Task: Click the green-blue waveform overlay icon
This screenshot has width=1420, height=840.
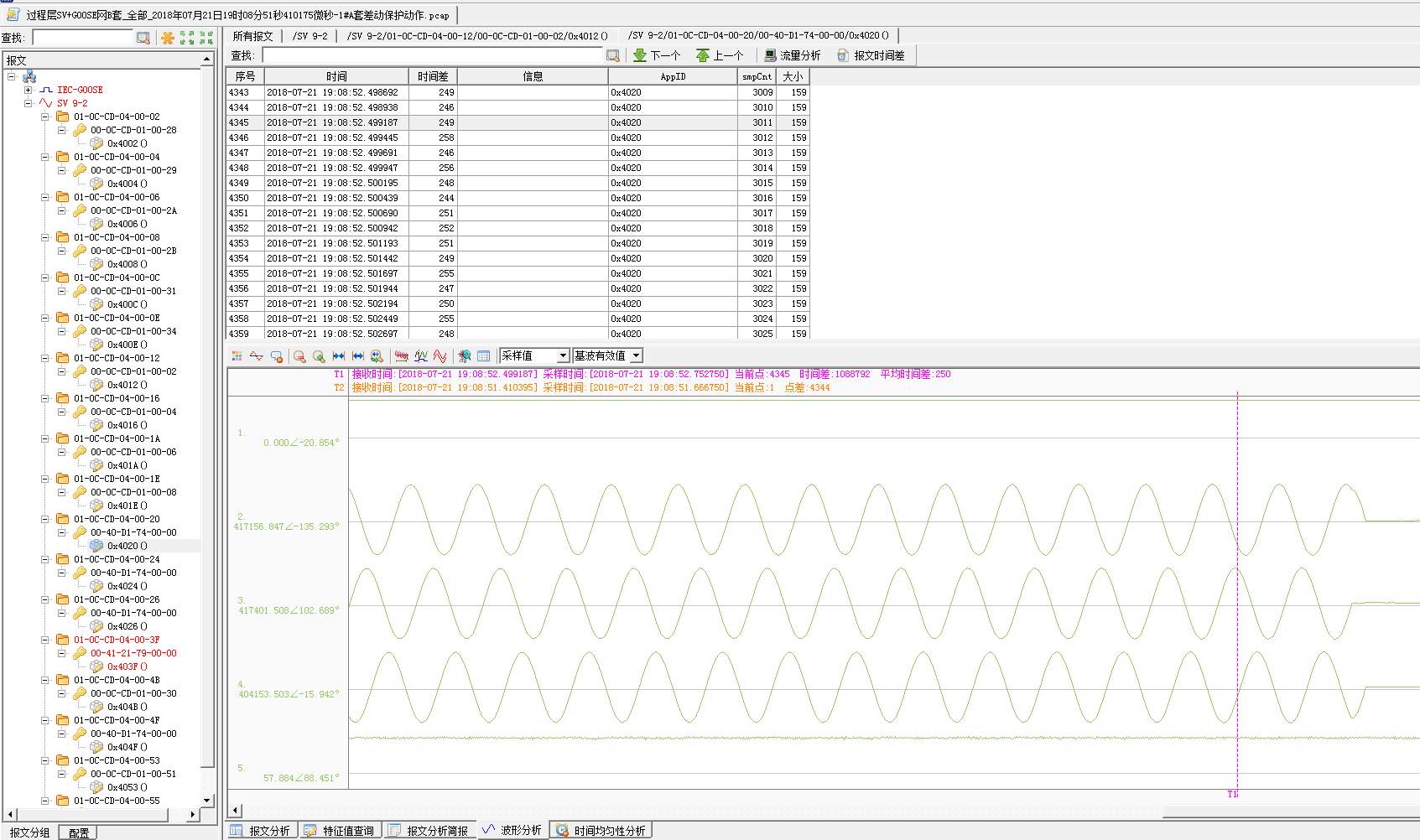Action: point(421,356)
